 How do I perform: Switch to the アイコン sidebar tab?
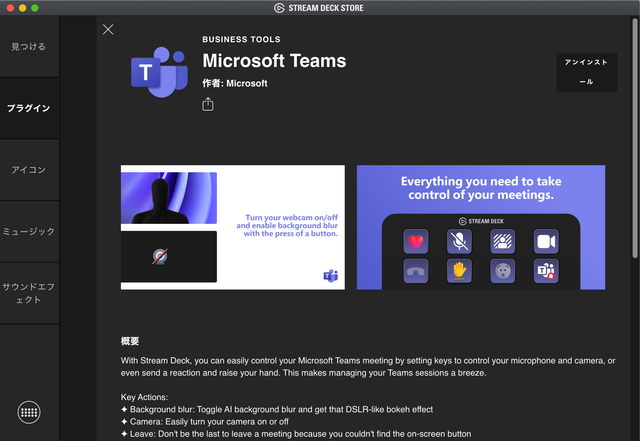pos(29,170)
